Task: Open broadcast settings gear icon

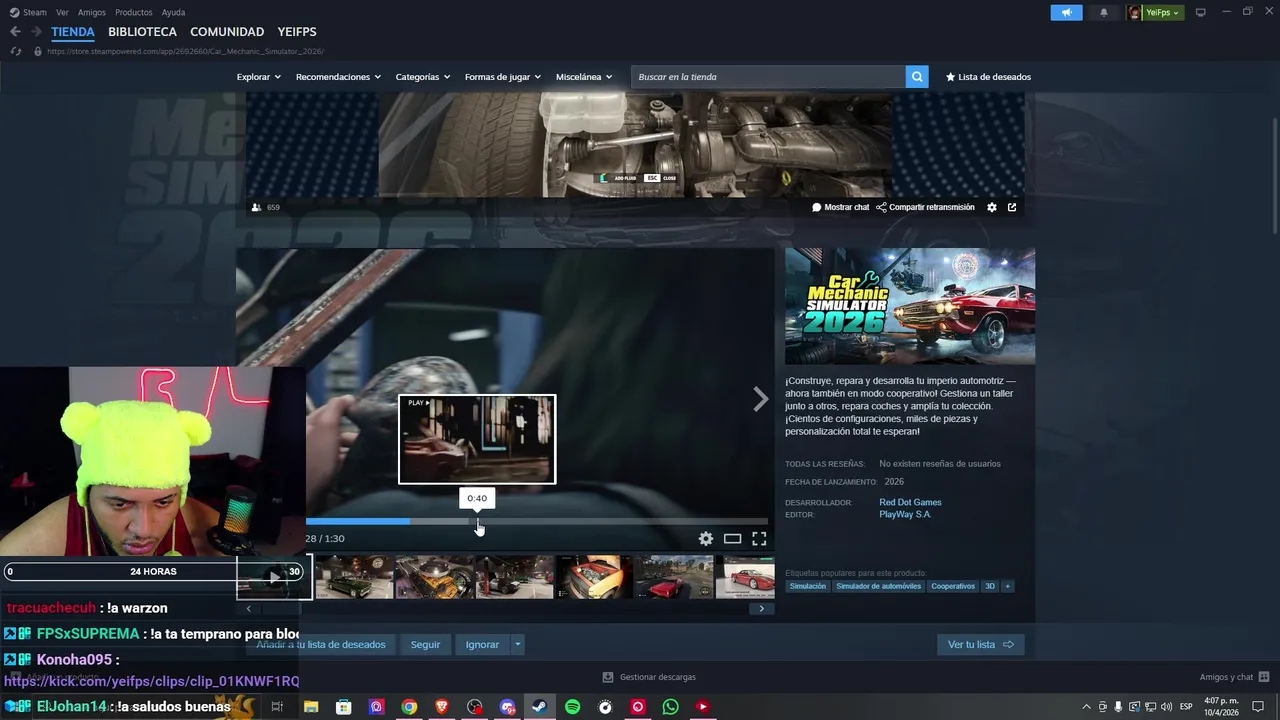Action: [992, 207]
